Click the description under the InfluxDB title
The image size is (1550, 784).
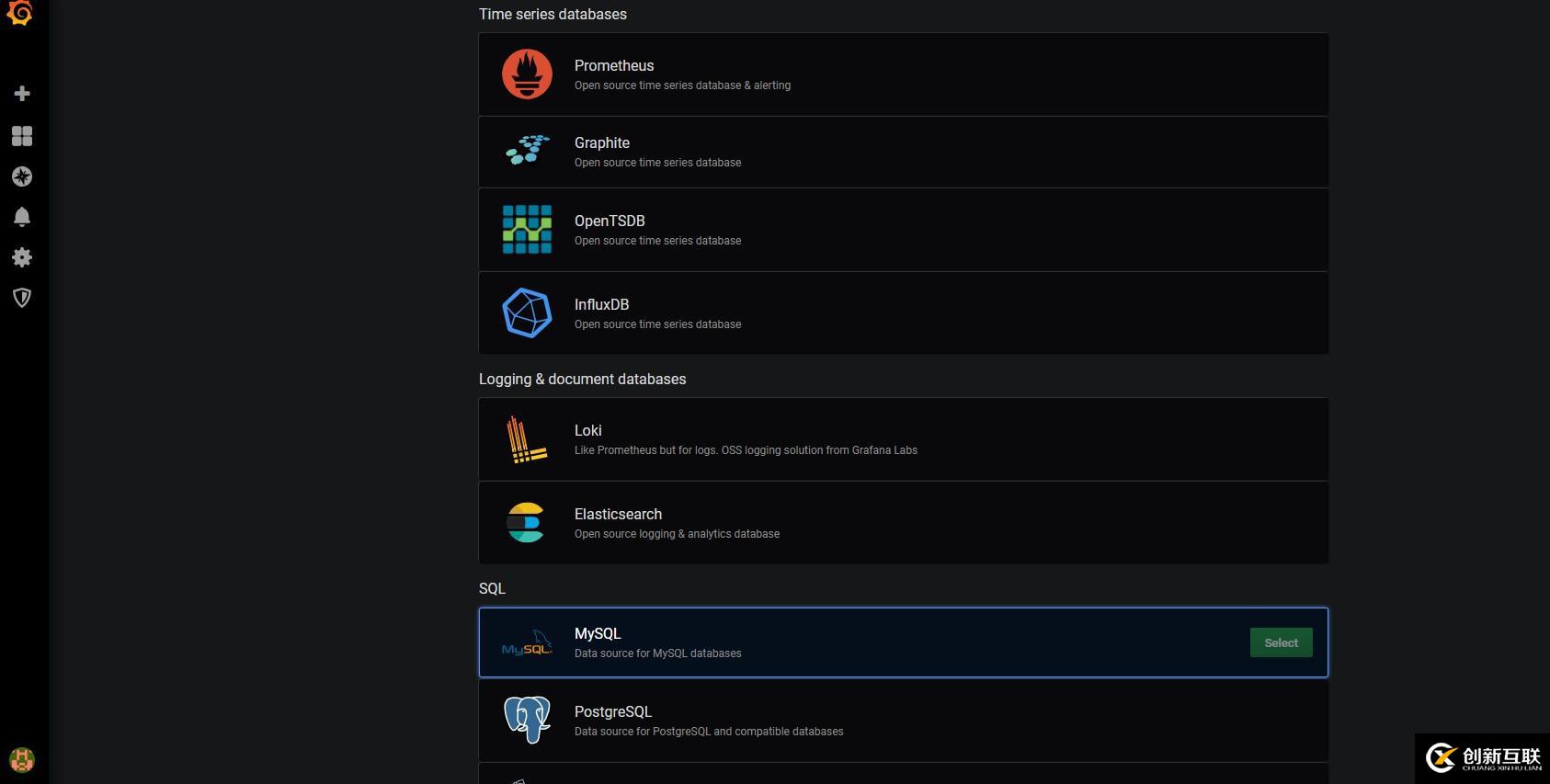coord(657,324)
